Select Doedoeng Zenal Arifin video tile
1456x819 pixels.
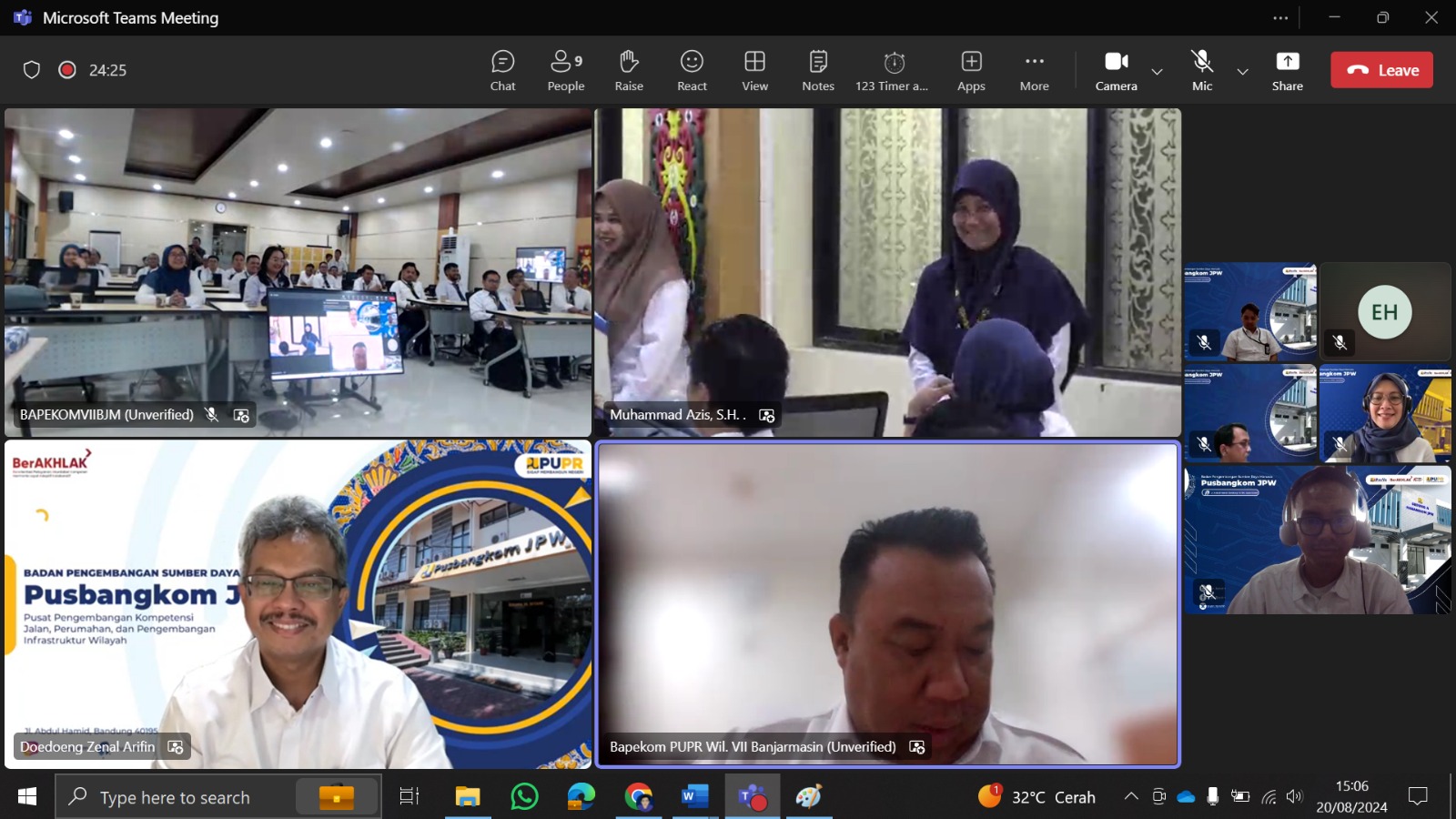298,604
